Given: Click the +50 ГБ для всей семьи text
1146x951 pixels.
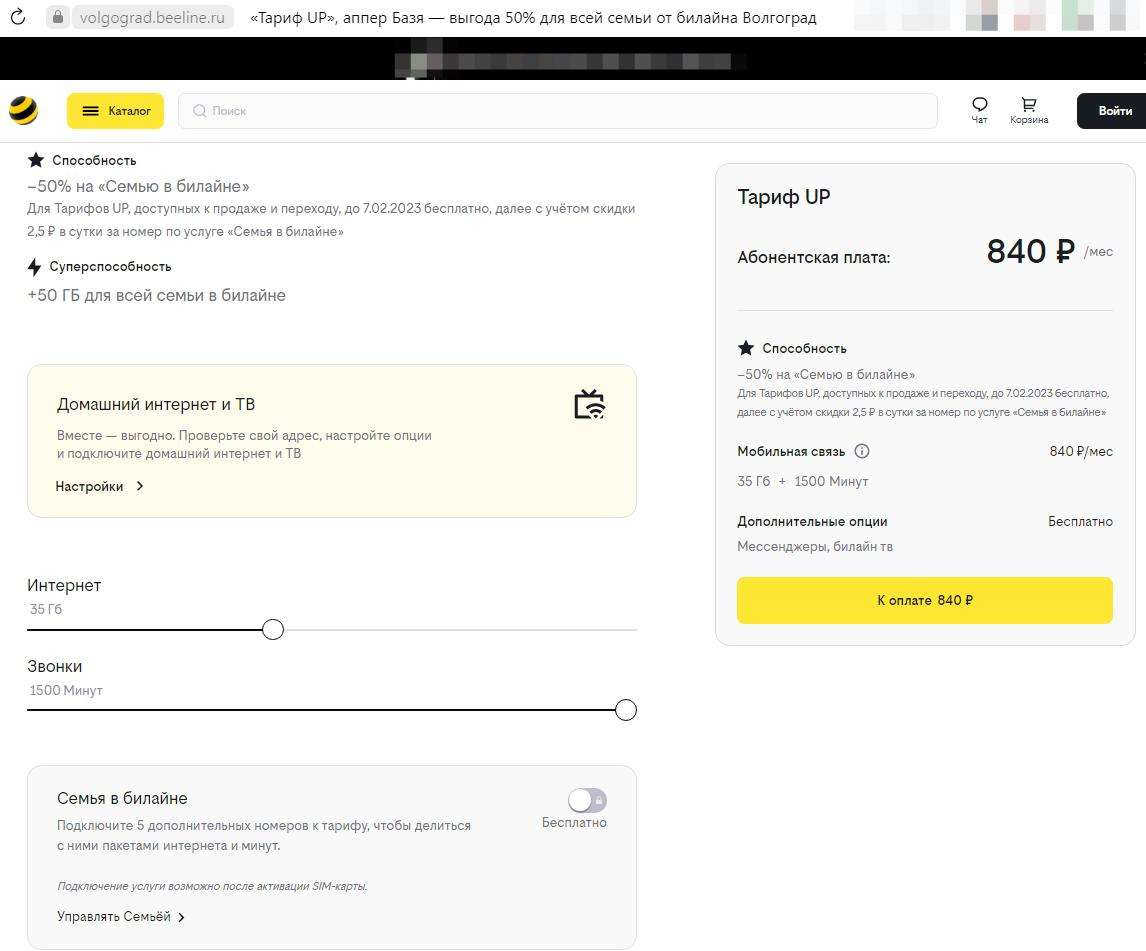Looking at the screenshot, I should click(x=156, y=295).
